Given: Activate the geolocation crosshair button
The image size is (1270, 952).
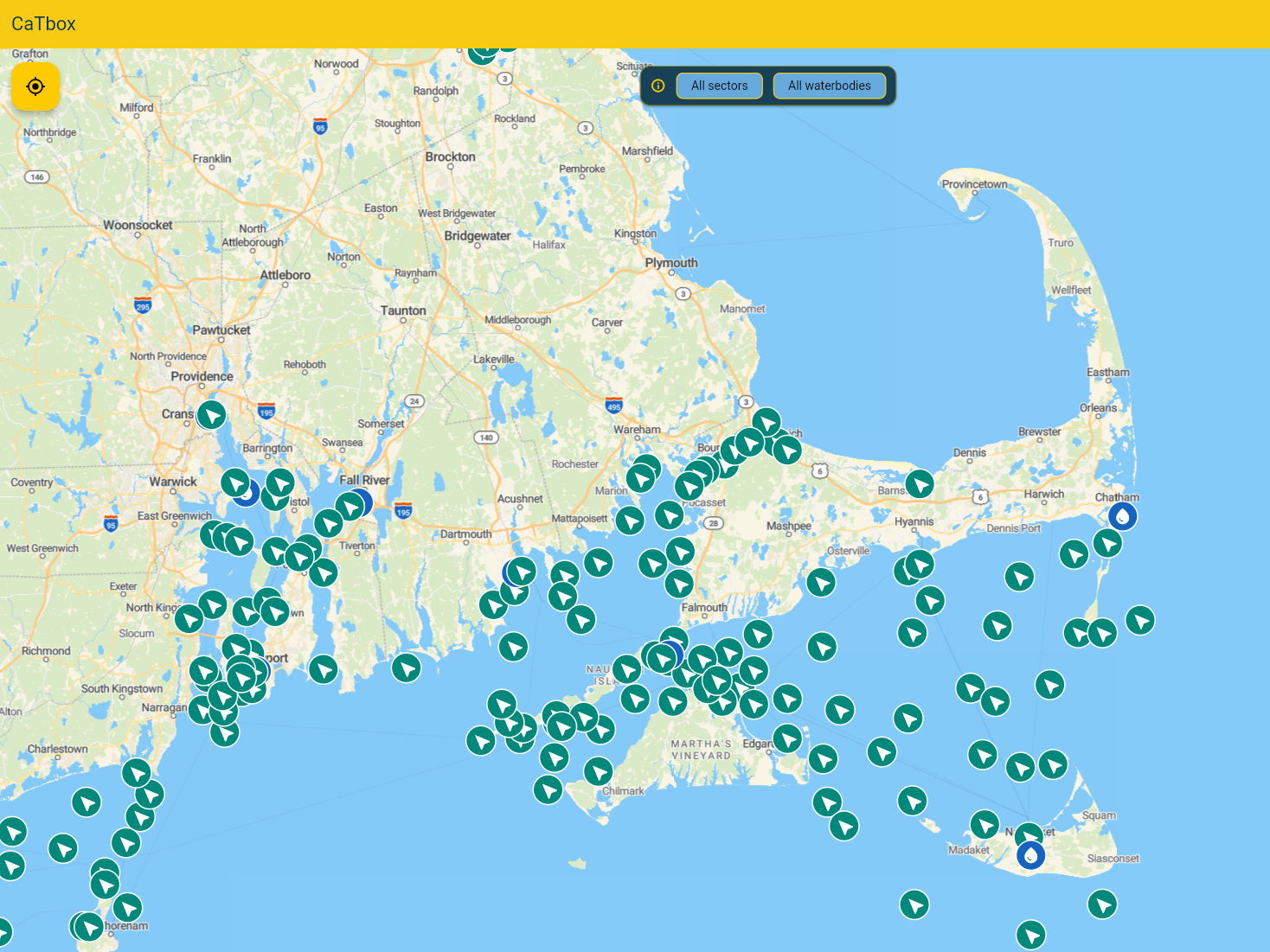Looking at the screenshot, I should [35, 86].
